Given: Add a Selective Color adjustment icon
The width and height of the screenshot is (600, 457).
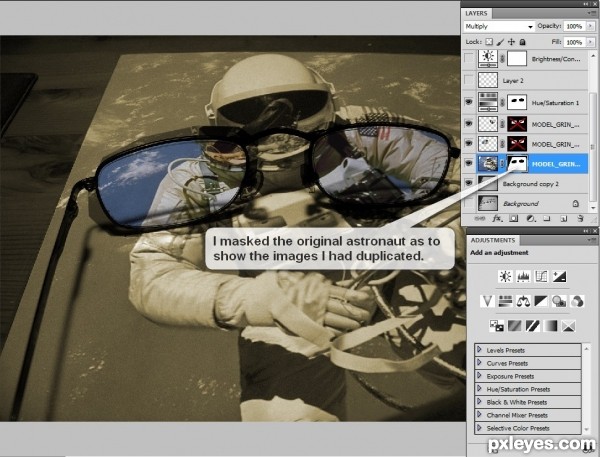Looking at the screenshot, I should pos(568,326).
